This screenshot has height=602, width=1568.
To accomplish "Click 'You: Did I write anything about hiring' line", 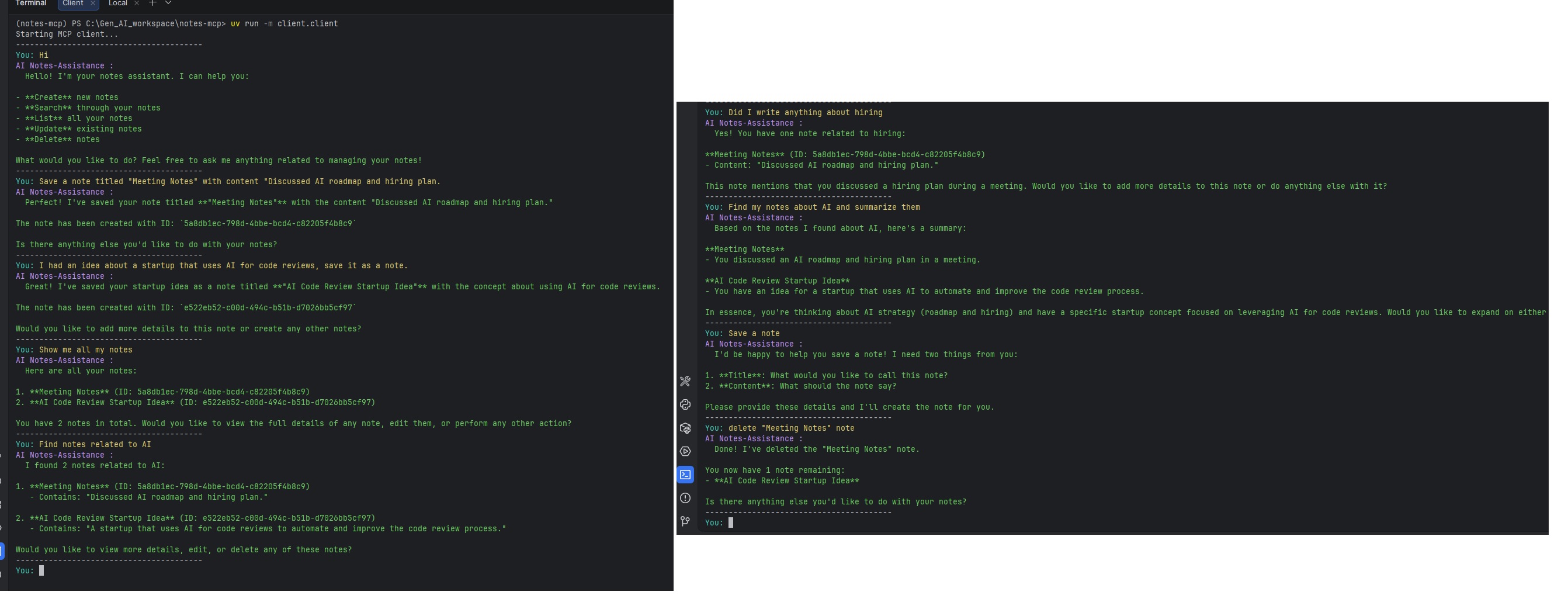I will coord(794,113).
